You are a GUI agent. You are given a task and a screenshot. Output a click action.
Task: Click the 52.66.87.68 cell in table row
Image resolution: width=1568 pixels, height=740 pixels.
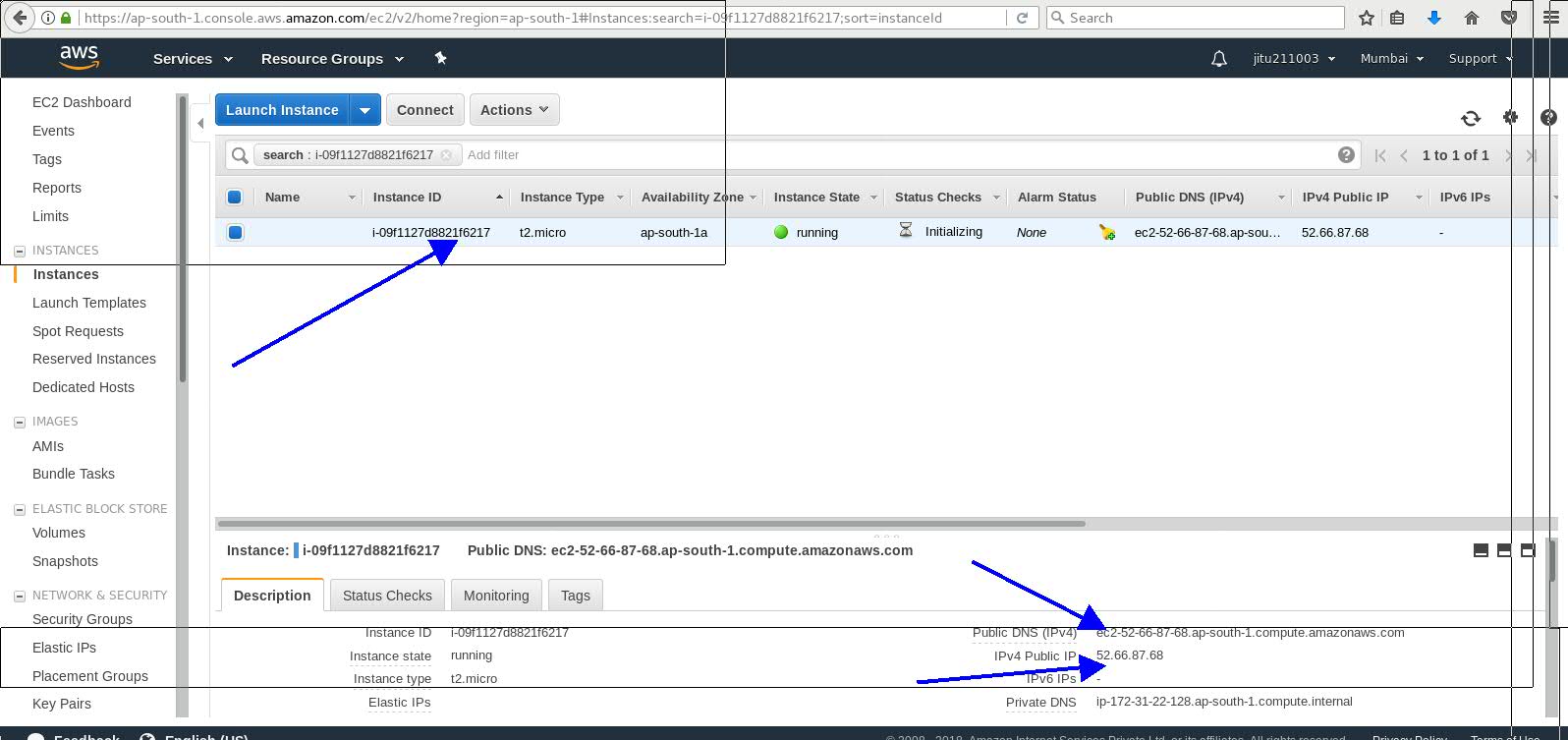coord(1335,233)
